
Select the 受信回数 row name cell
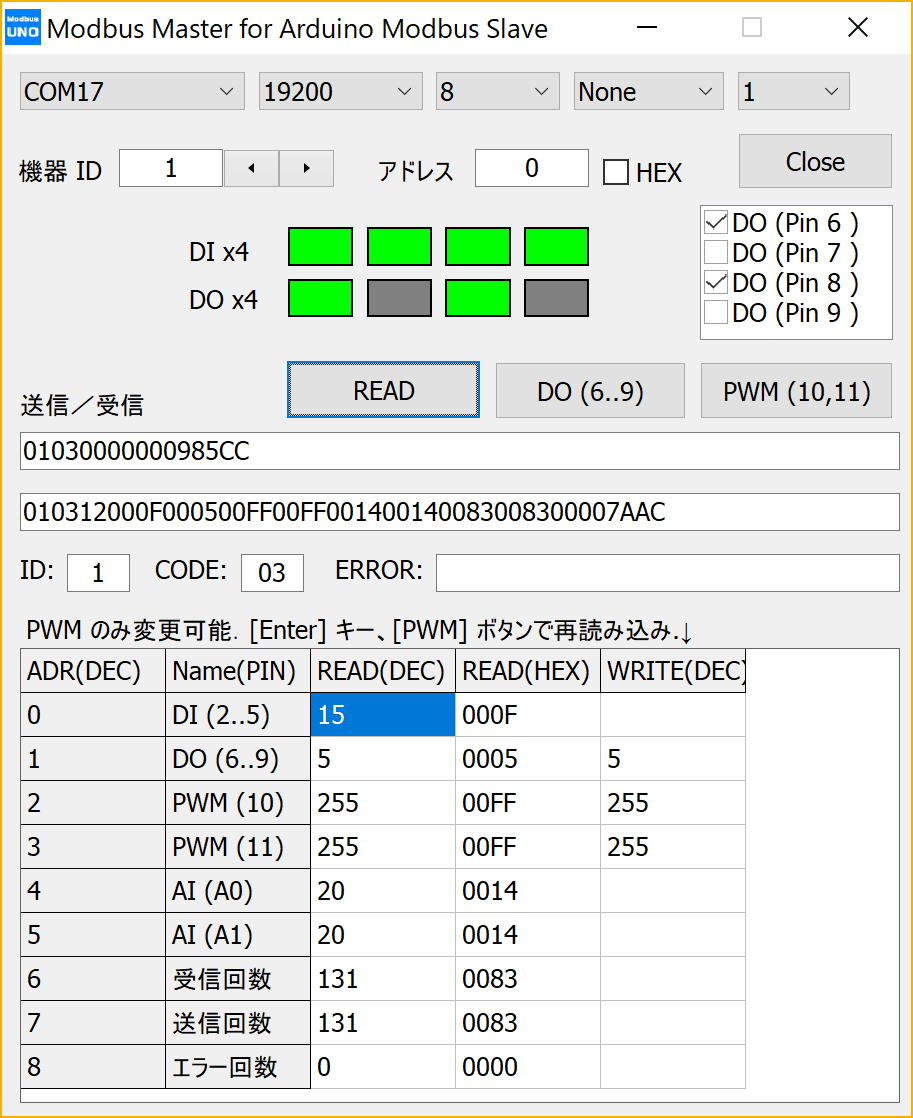[238, 979]
